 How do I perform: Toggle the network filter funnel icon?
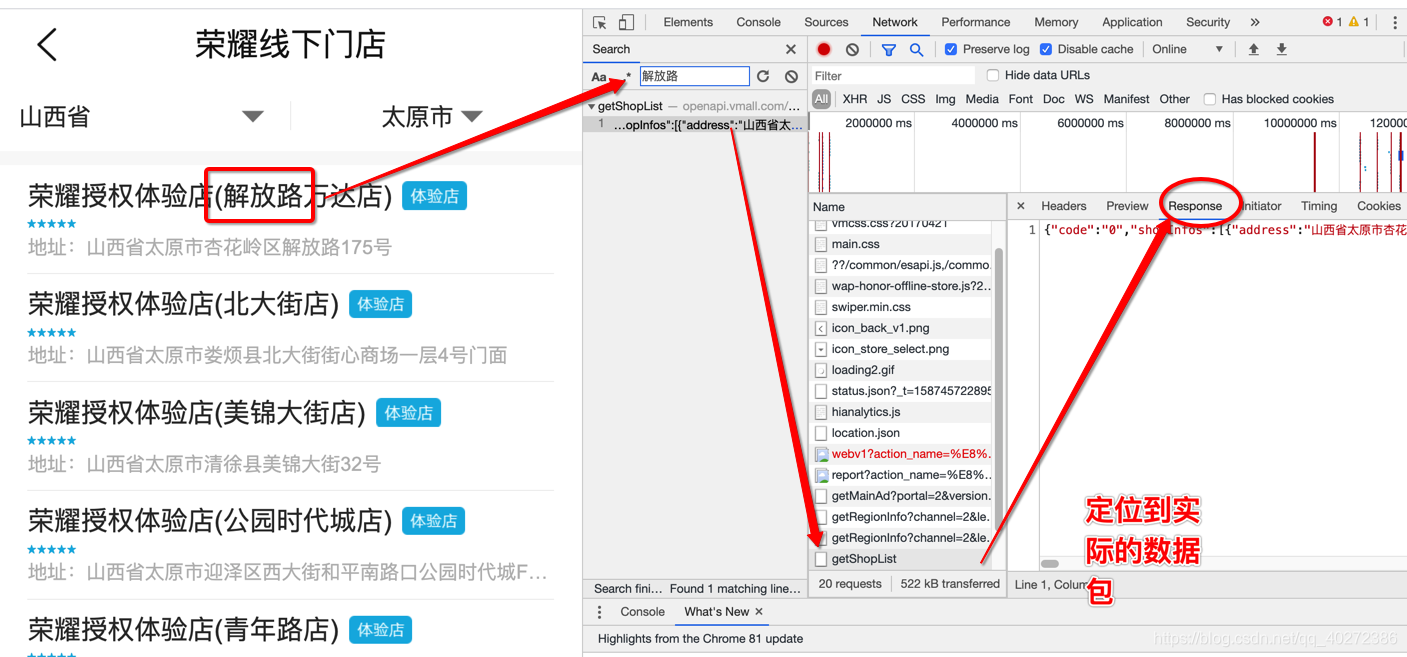point(888,49)
